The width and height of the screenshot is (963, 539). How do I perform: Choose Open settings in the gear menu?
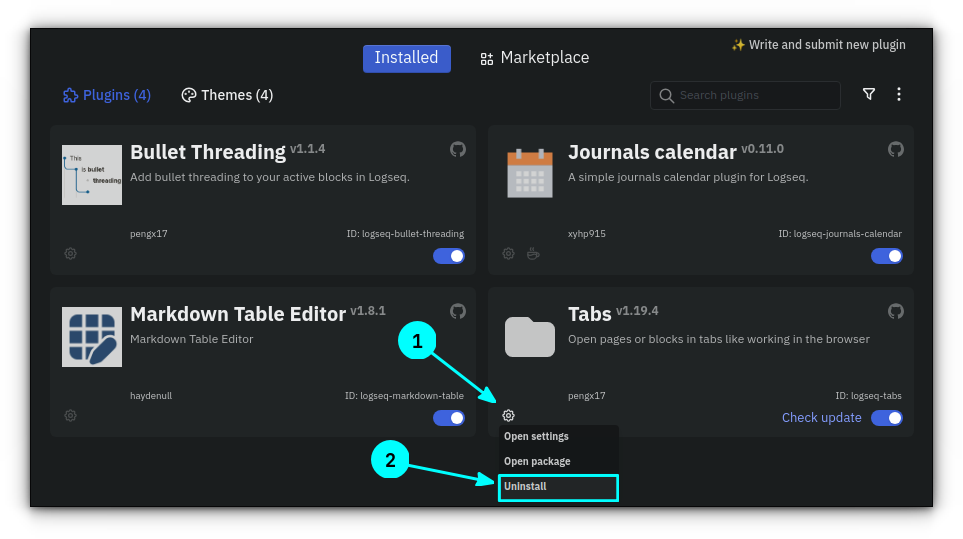click(x=537, y=437)
